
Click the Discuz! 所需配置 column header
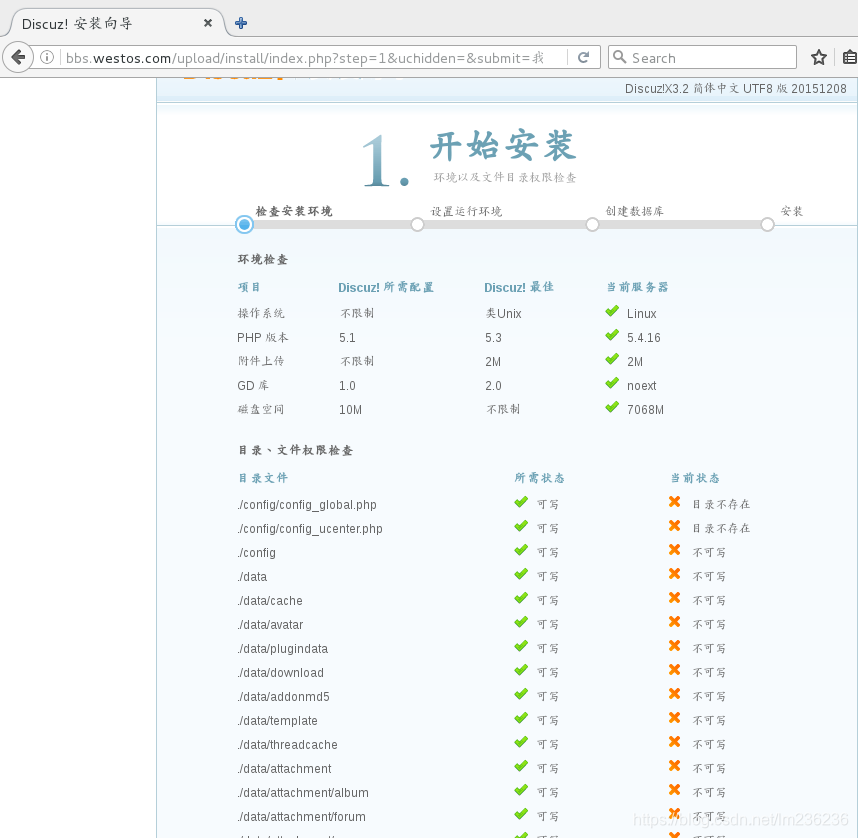tap(386, 287)
